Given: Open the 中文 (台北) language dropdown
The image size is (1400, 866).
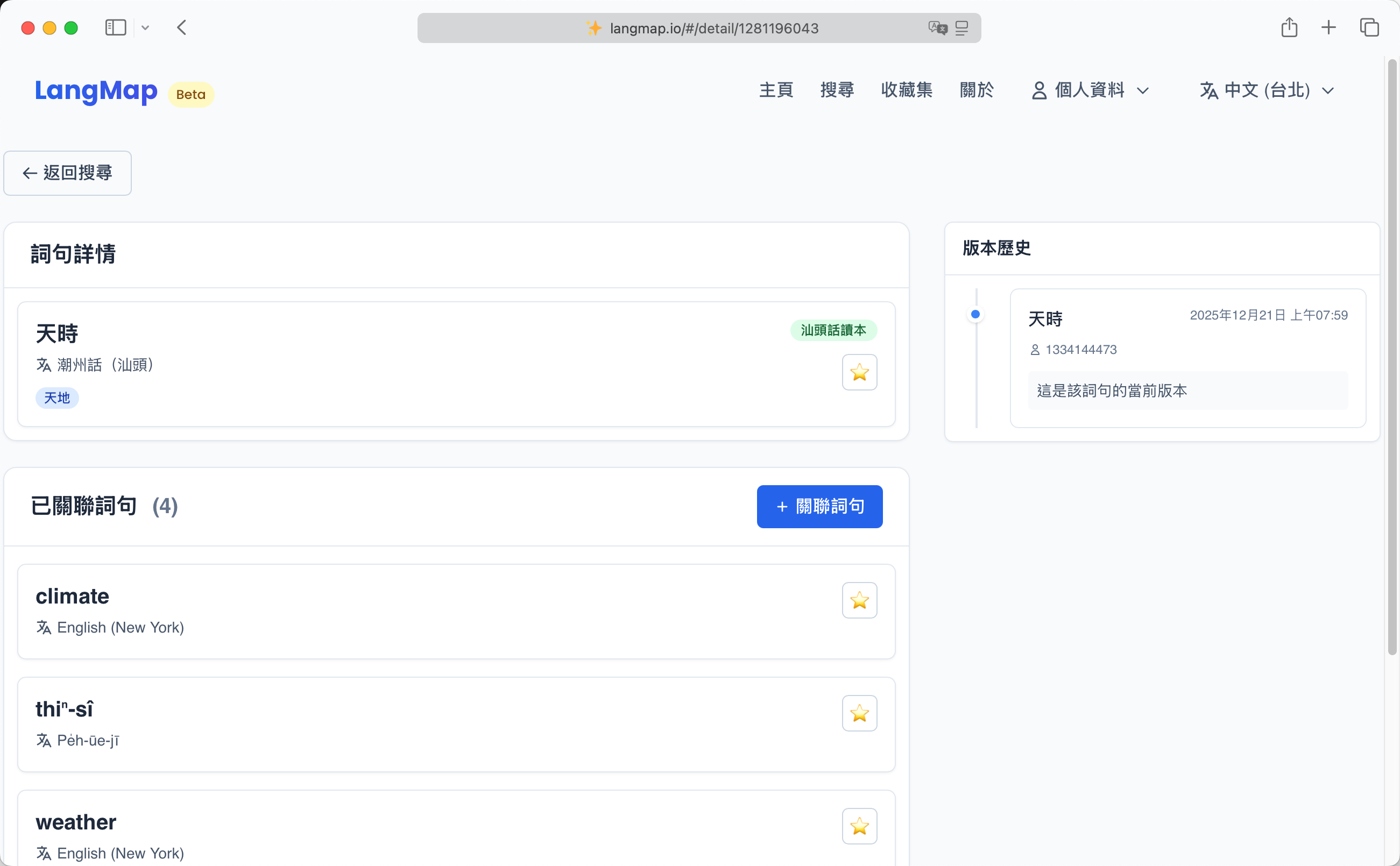Looking at the screenshot, I should coord(1267,90).
